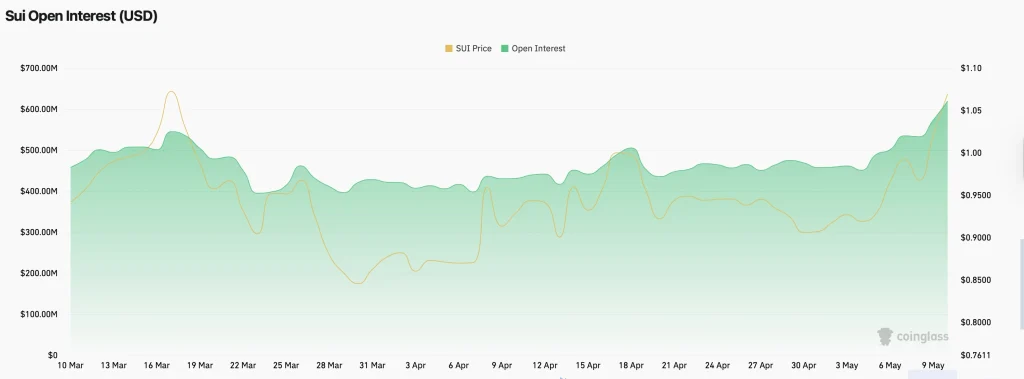Screen dimensions: 1024x379
Task: Click the $100.00M left axis label
Action: coord(39,314)
